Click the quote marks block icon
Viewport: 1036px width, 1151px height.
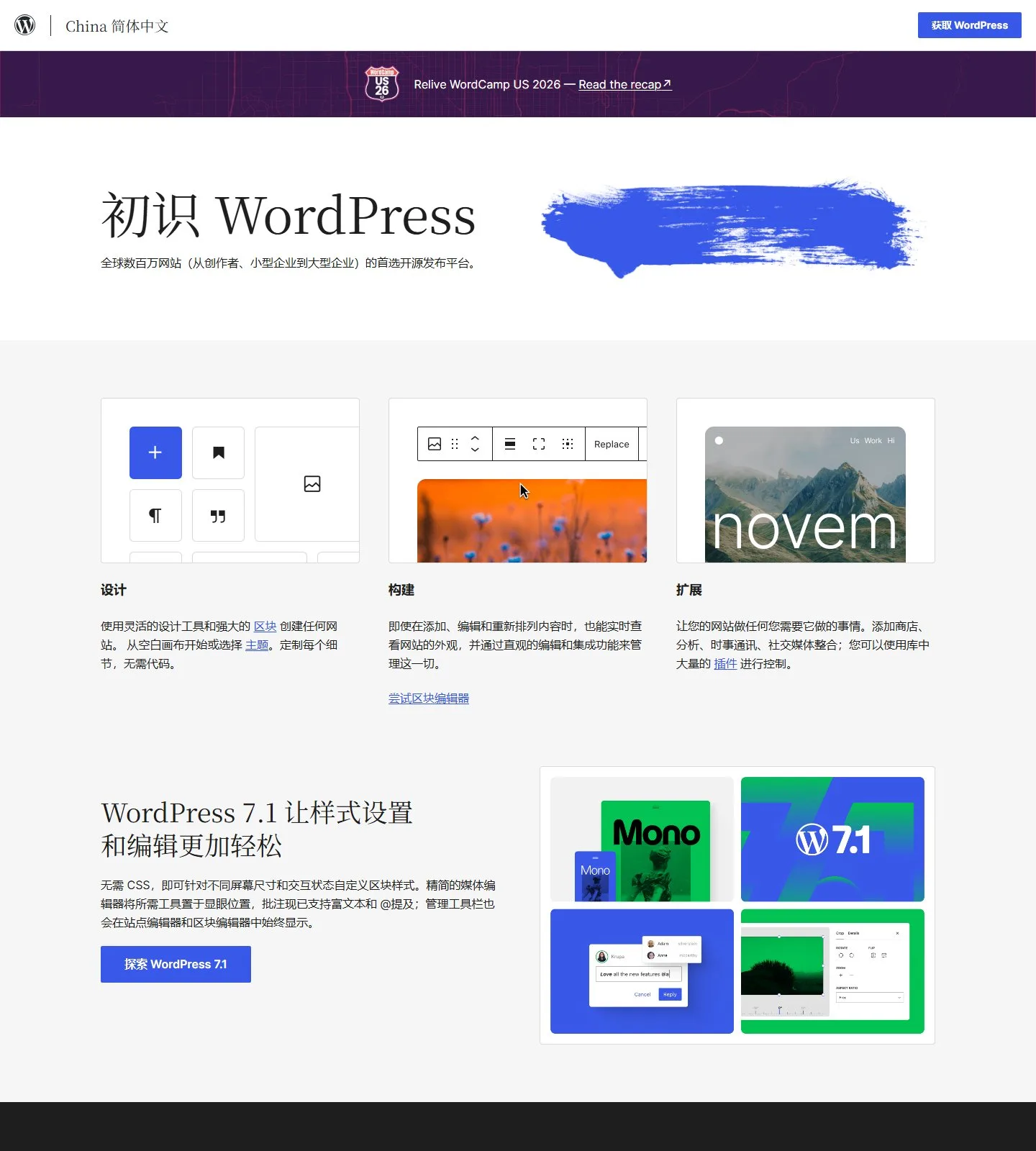click(218, 515)
